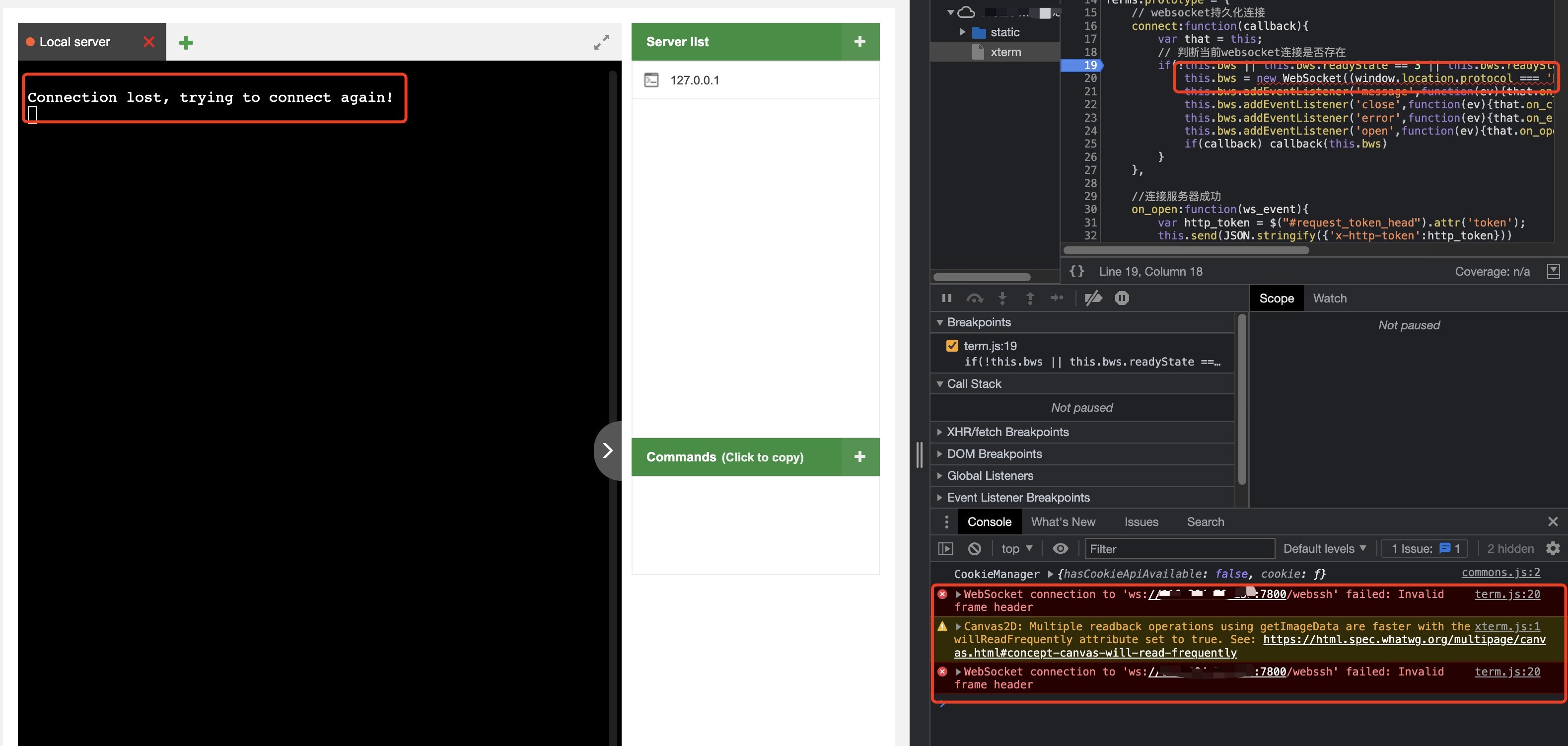The width and height of the screenshot is (1568, 746).
Task: Toggle breakpoint on line 19 gutter
Action: click(1089, 65)
